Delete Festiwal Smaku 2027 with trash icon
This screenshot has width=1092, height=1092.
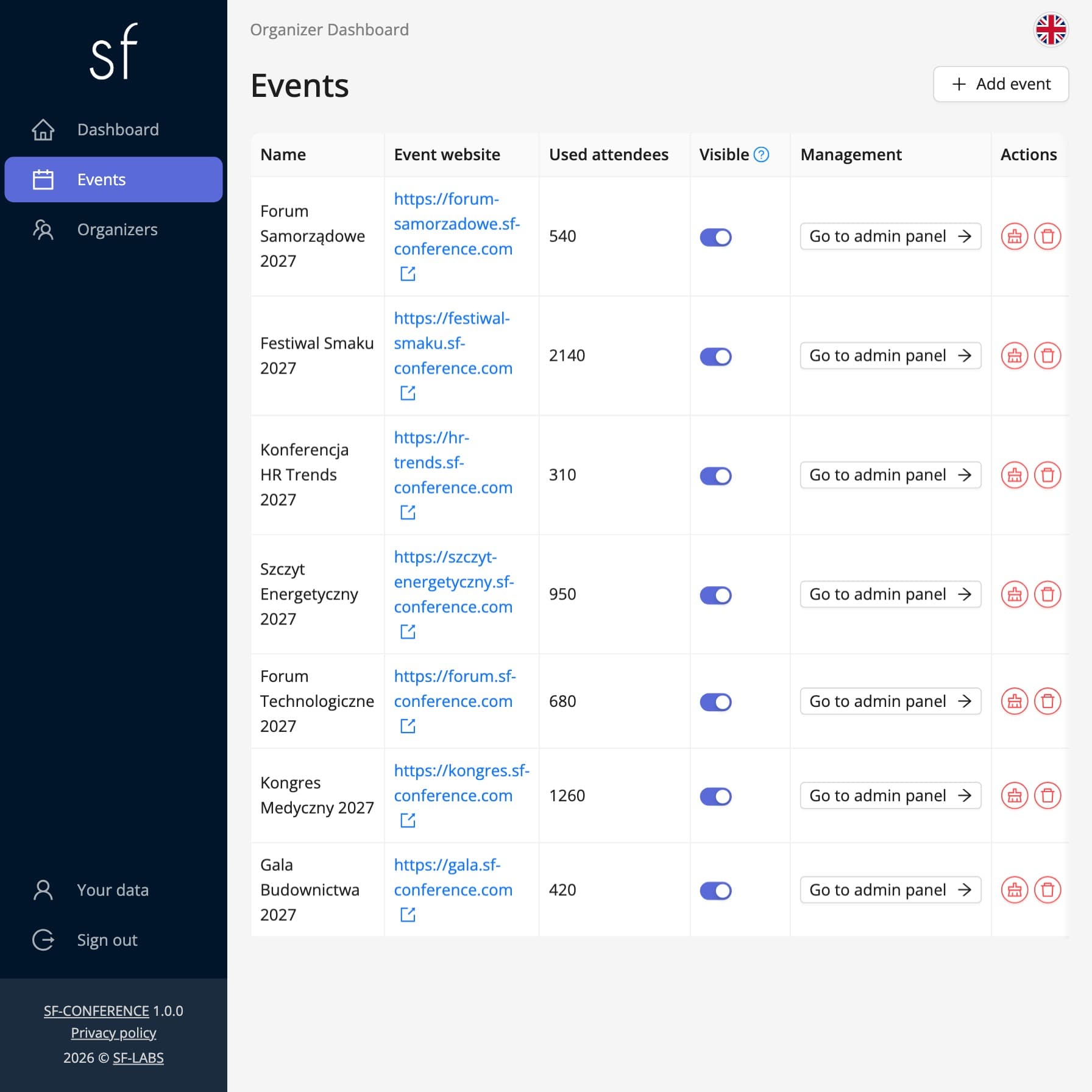pos(1048,356)
